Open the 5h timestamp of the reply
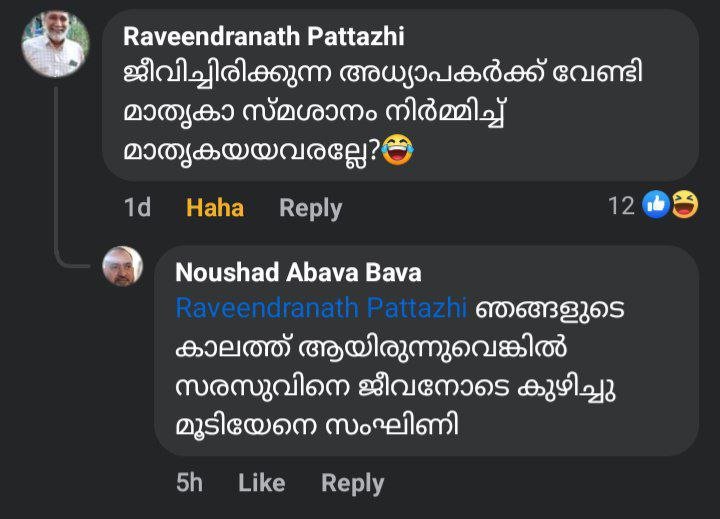This screenshot has width=720, height=519. [x=189, y=483]
